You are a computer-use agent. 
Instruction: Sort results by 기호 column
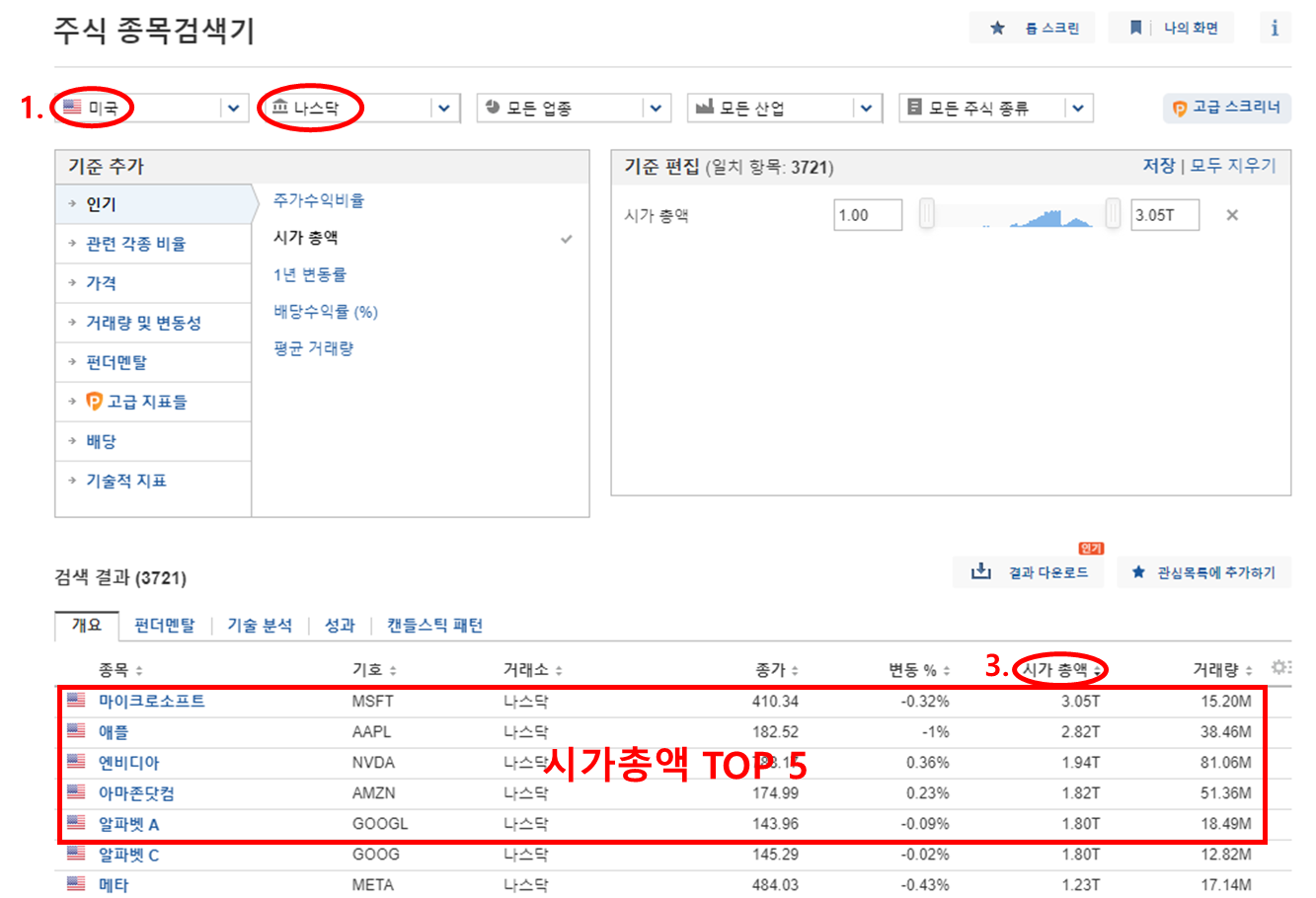(x=374, y=670)
